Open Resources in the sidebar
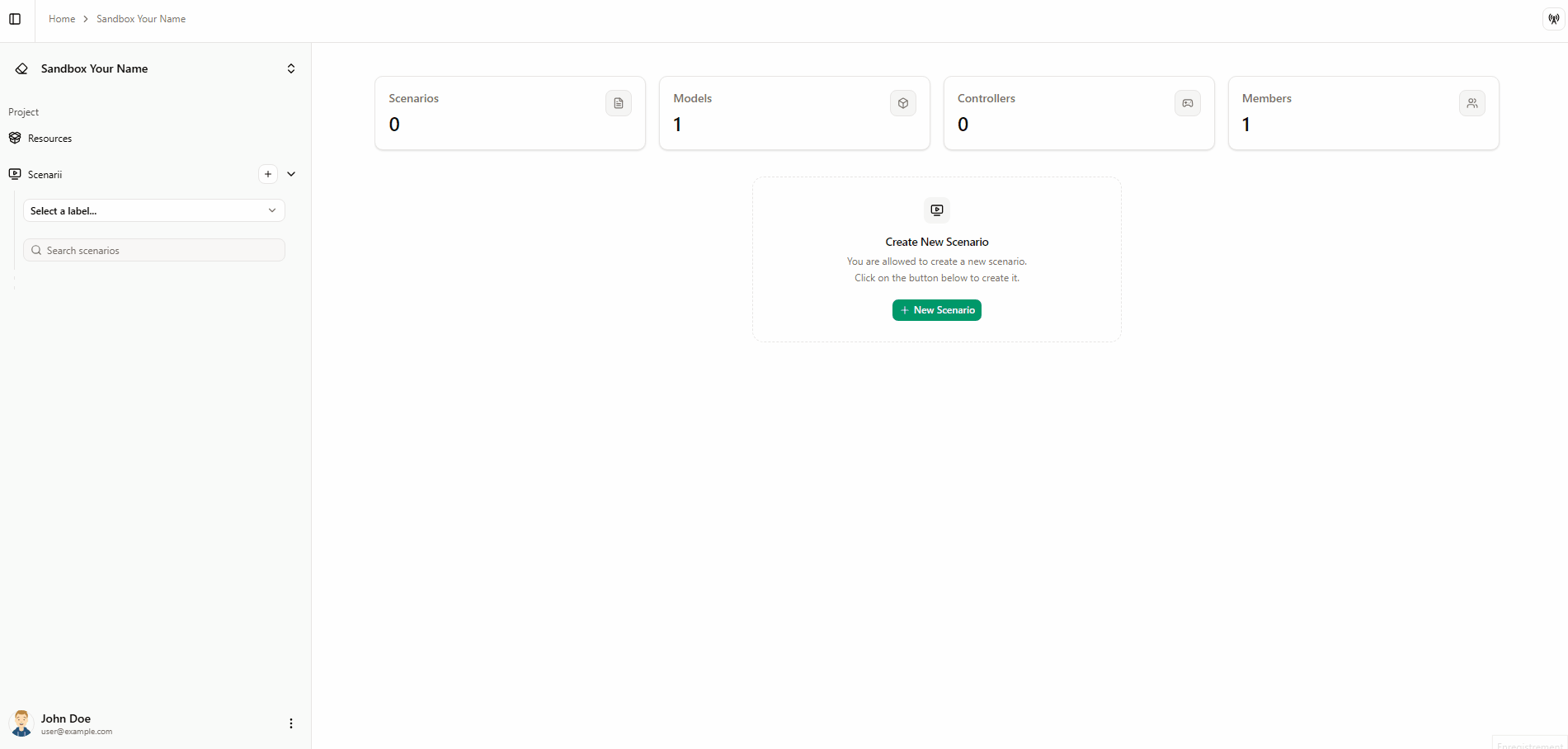The width and height of the screenshot is (1568, 749). pyautogui.click(x=49, y=139)
